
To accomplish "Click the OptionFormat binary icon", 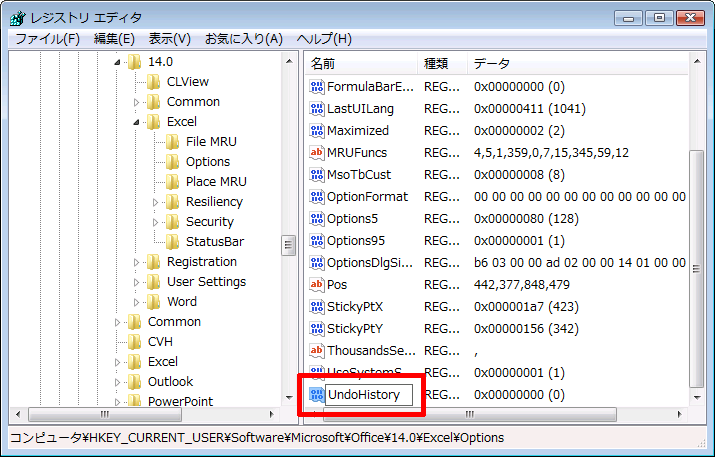I will [316, 197].
